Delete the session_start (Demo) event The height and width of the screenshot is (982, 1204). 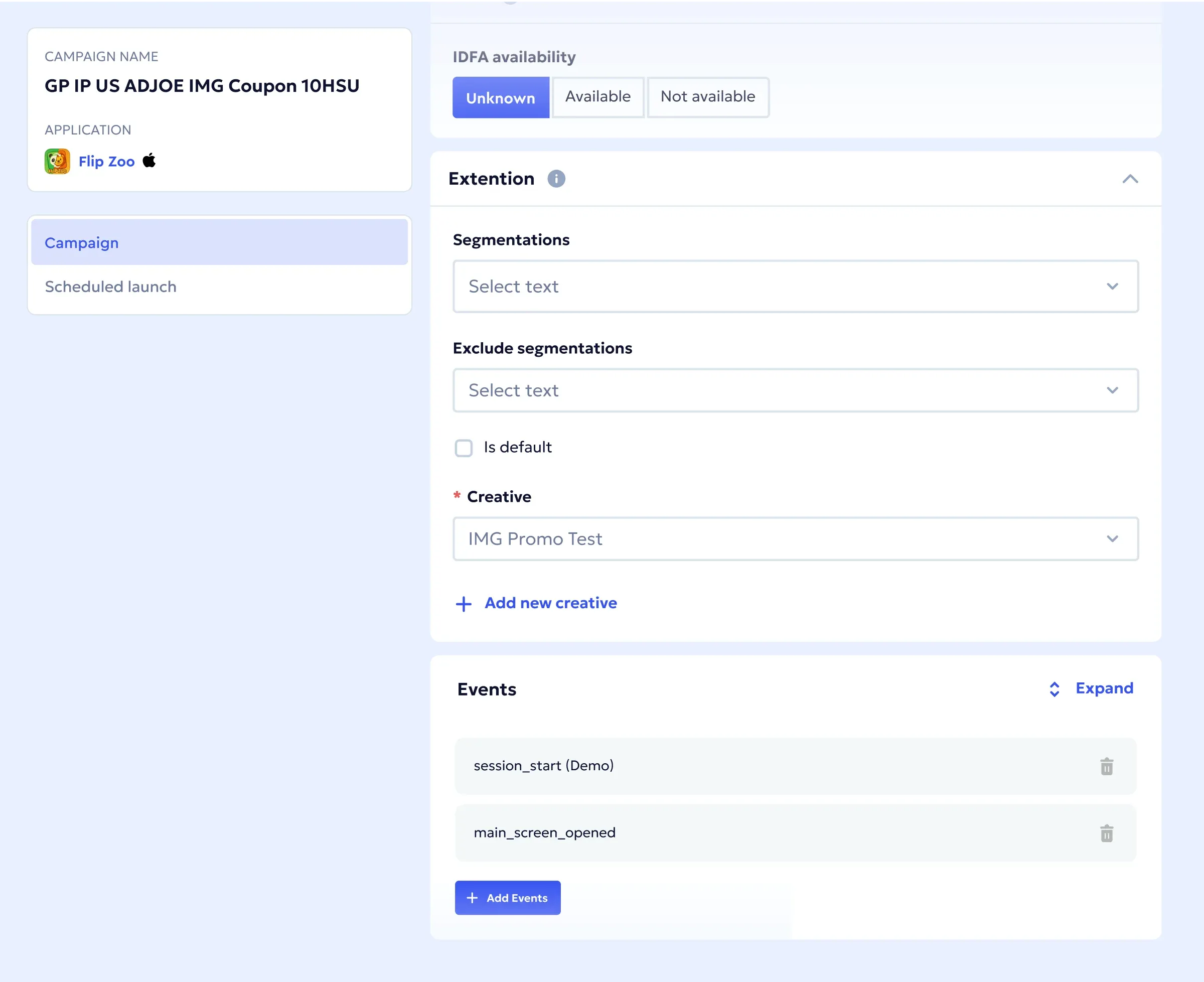pyautogui.click(x=1106, y=766)
